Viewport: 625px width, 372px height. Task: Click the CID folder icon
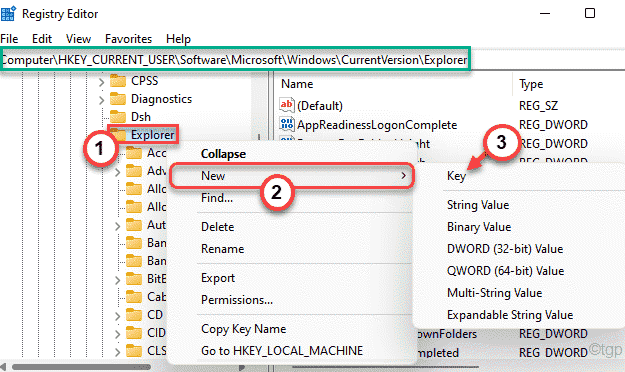134,333
